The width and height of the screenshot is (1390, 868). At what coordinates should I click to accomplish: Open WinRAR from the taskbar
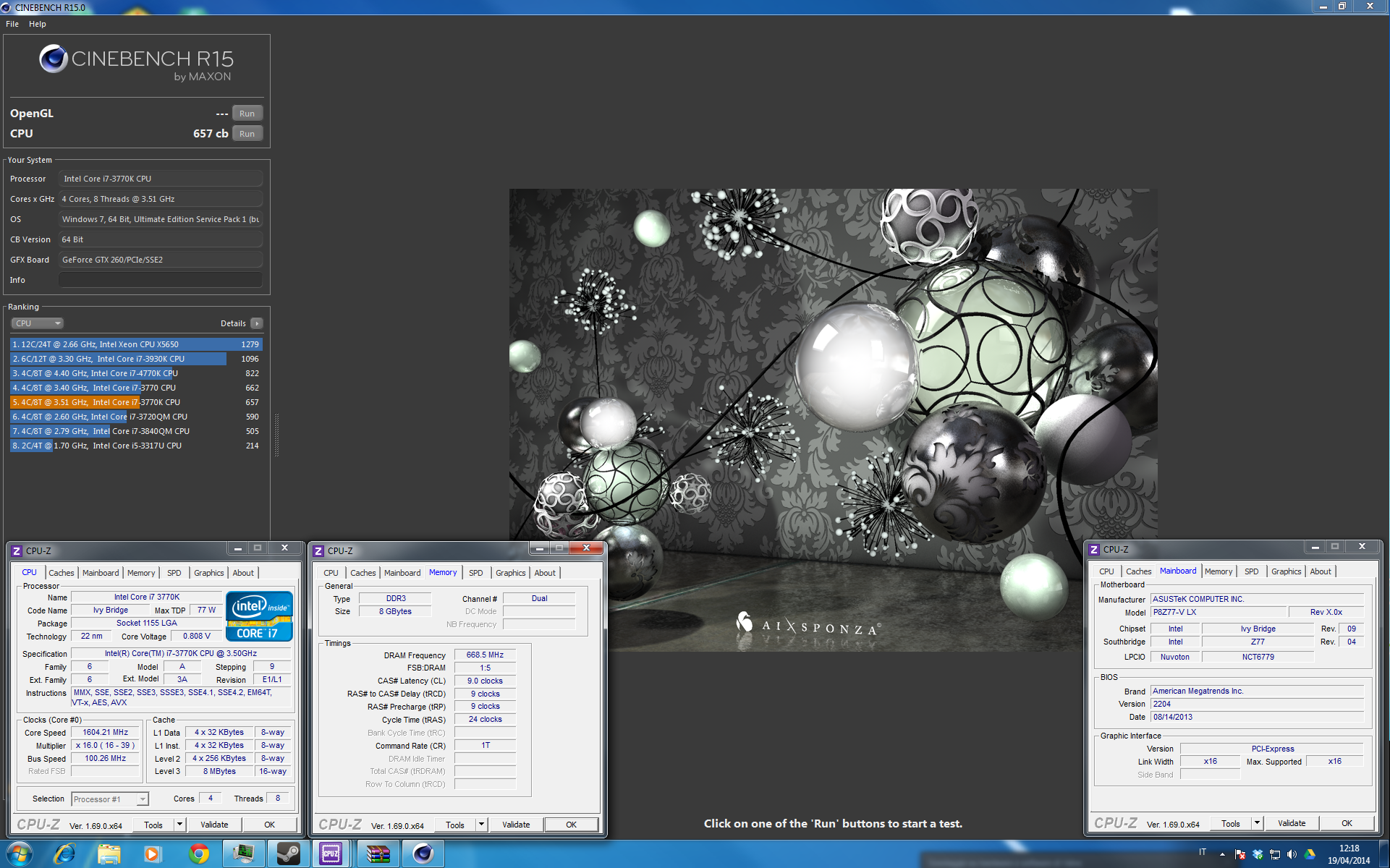pos(378,854)
